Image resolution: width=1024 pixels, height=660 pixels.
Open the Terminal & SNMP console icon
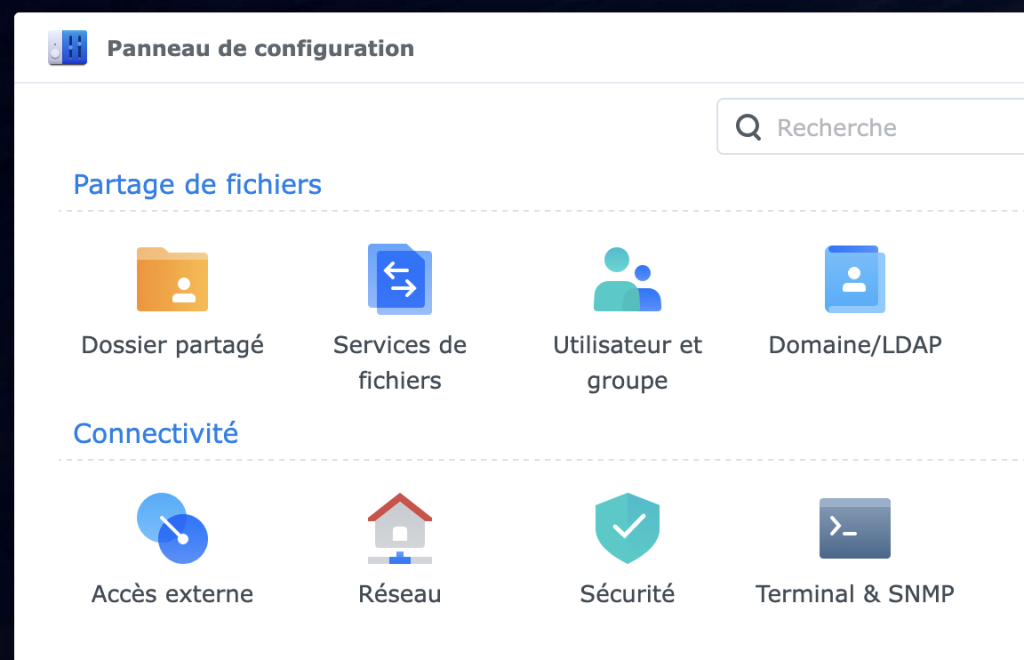tap(855, 528)
